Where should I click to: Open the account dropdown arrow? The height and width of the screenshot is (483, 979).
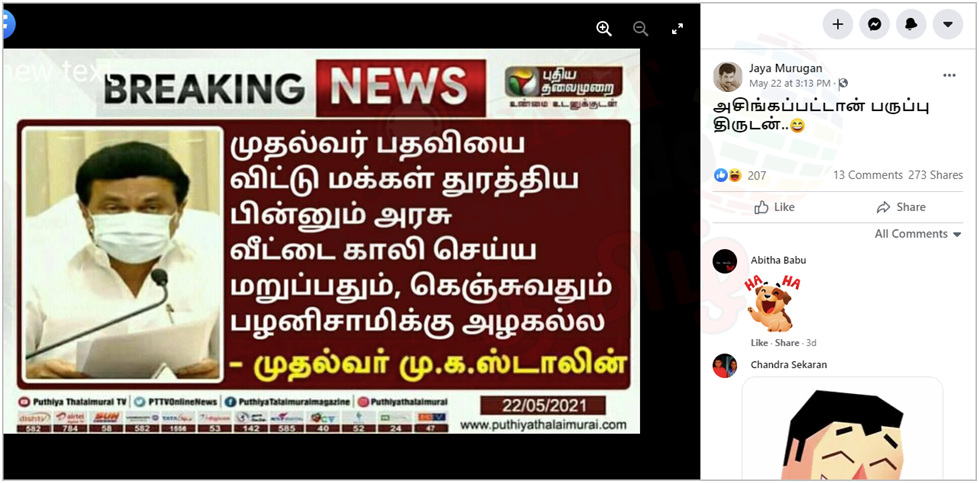pyautogui.click(x=948, y=25)
